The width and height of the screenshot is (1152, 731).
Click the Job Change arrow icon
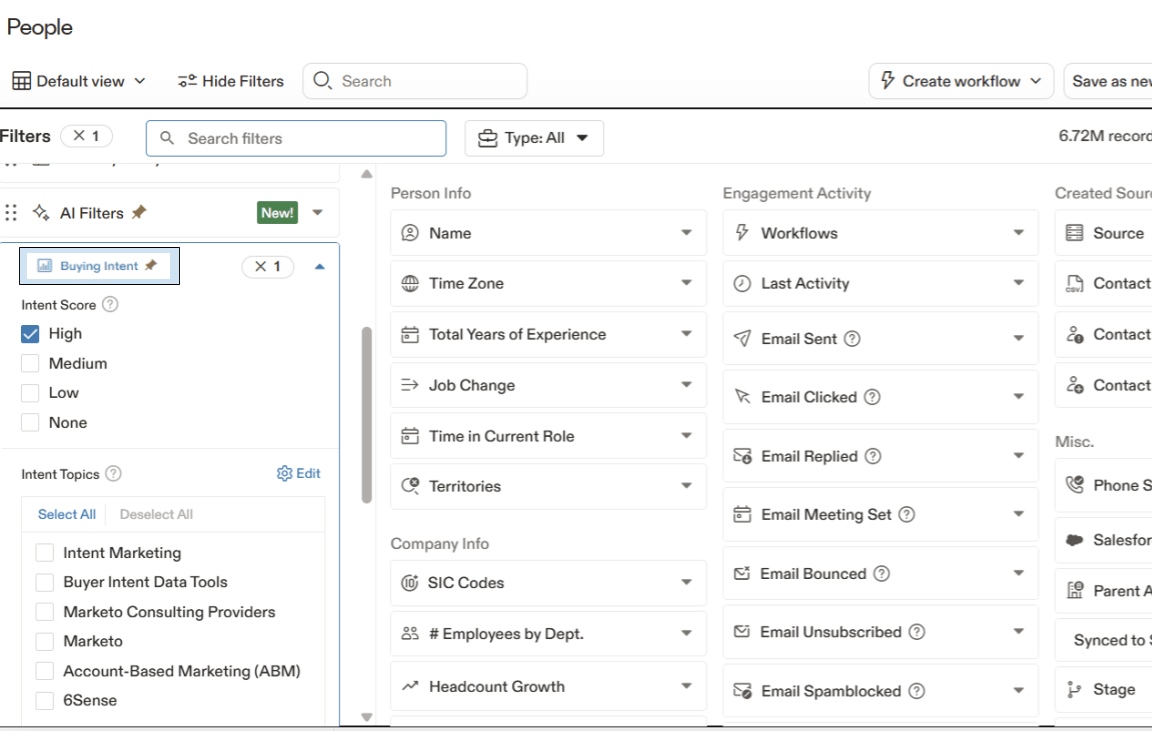point(410,385)
